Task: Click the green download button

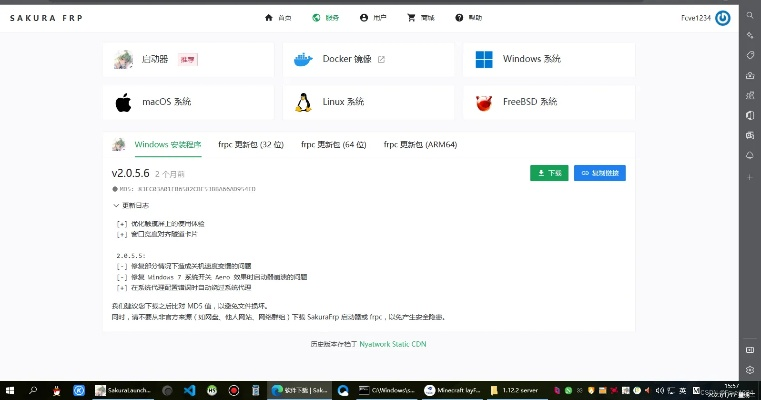Action: (549, 173)
